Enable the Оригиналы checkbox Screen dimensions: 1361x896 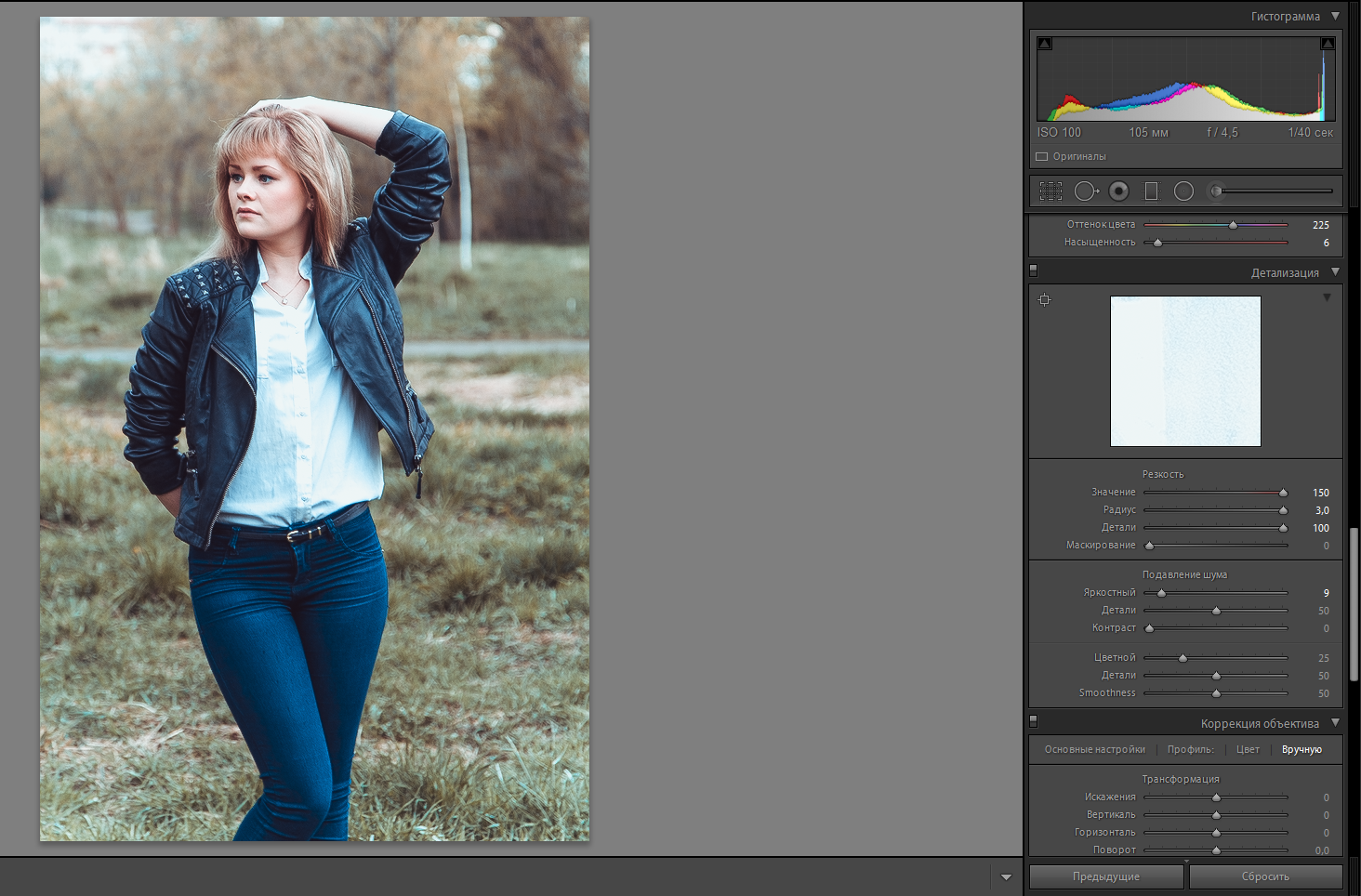(x=1042, y=156)
